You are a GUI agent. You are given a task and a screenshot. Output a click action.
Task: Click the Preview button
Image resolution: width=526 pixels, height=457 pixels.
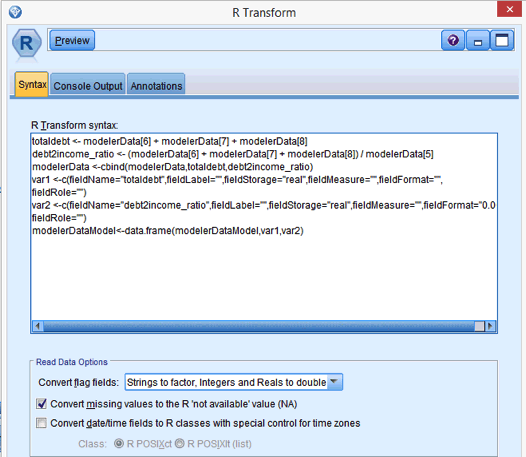(72, 41)
